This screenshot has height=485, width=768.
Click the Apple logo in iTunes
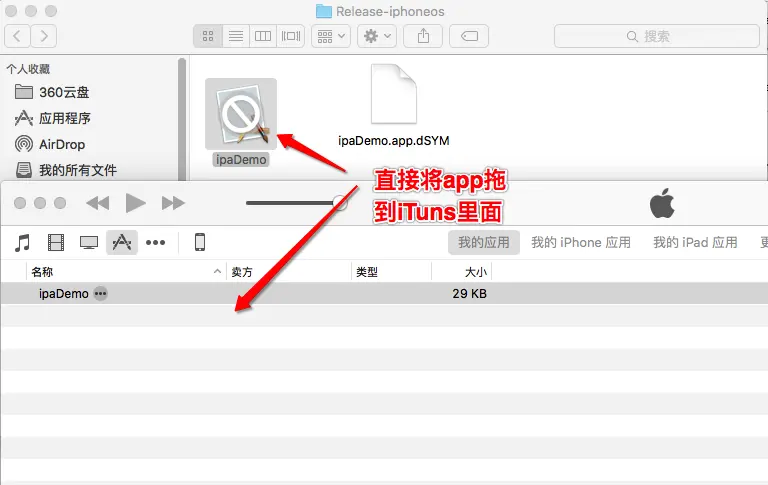pos(662,203)
